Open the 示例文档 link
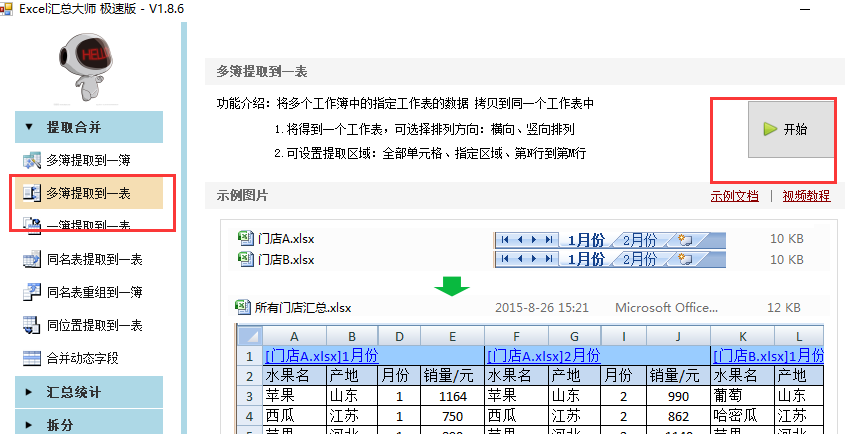845x434 pixels. (x=735, y=196)
